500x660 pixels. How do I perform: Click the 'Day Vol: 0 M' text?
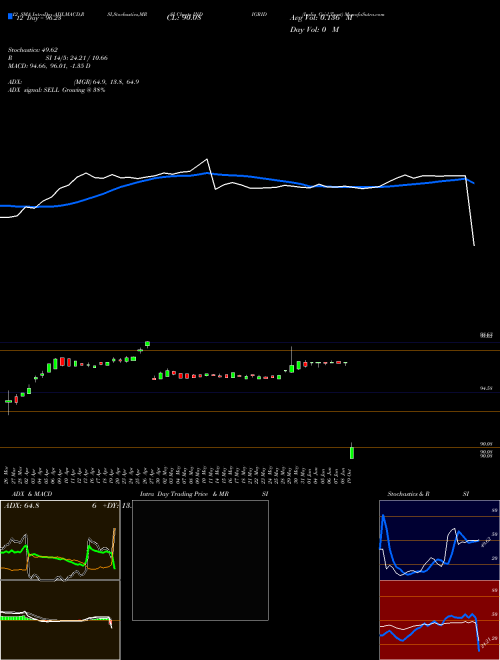[314, 30]
